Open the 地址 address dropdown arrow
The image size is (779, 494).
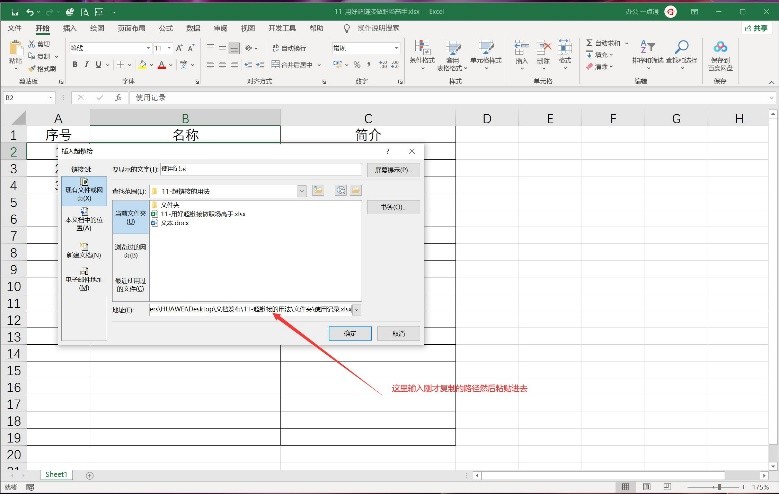point(357,309)
